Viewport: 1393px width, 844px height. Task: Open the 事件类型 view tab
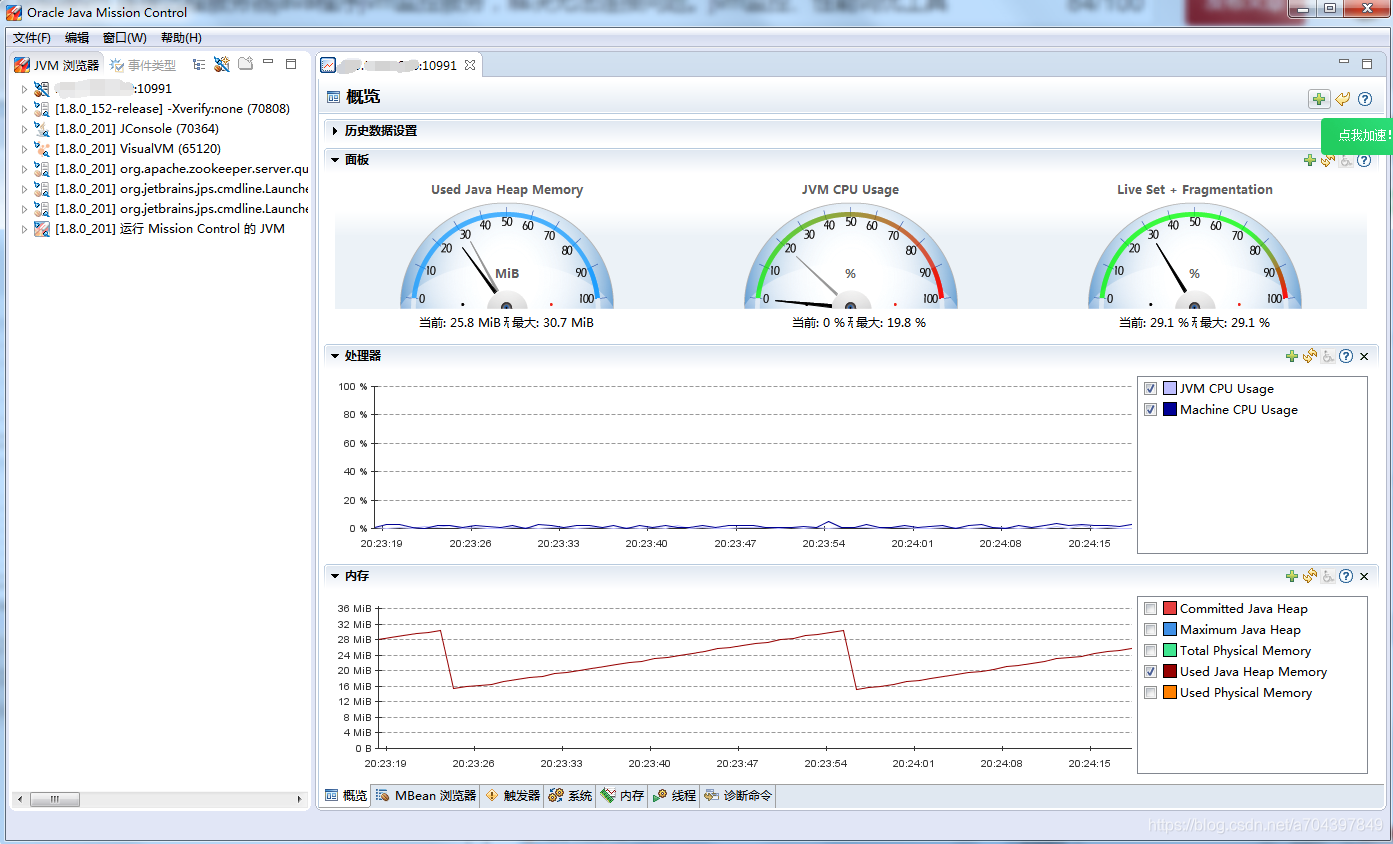[142, 65]
